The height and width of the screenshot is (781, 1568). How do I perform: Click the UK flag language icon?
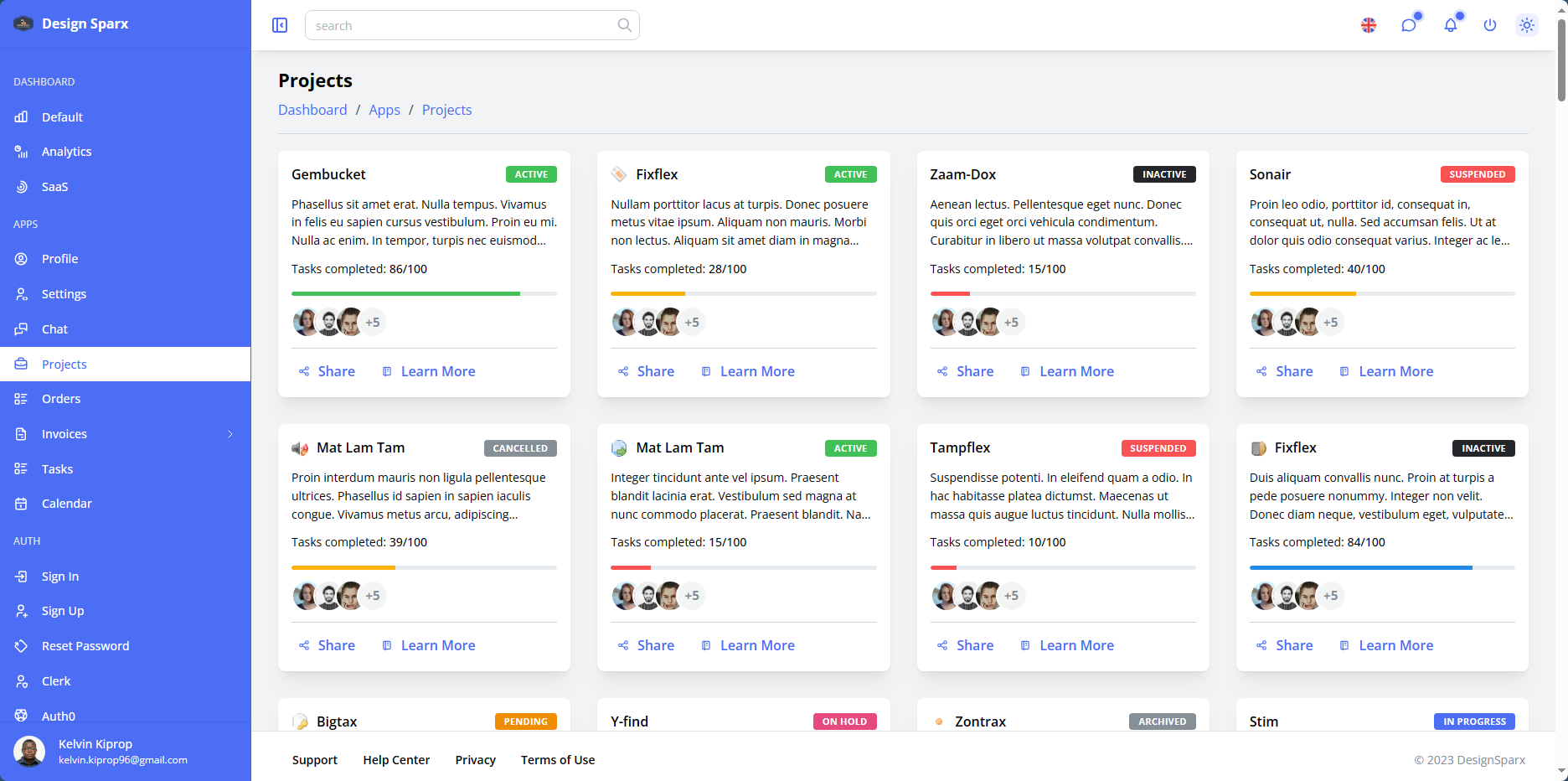tap(1369, 25)
